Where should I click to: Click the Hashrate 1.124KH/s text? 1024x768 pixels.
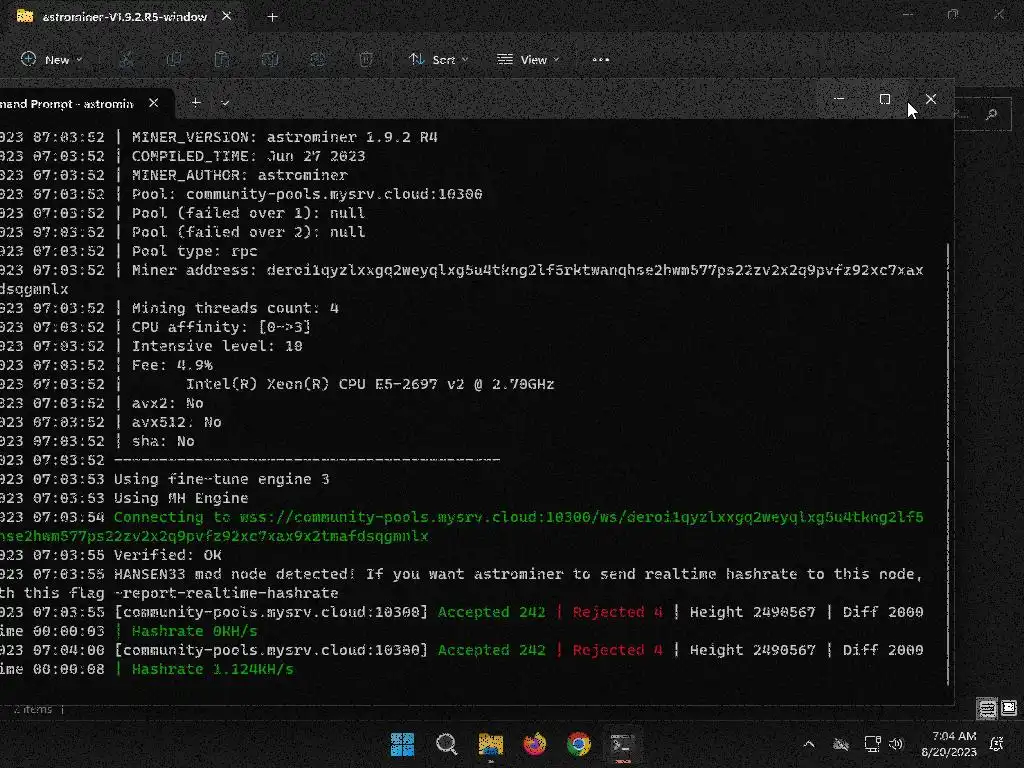213,669
